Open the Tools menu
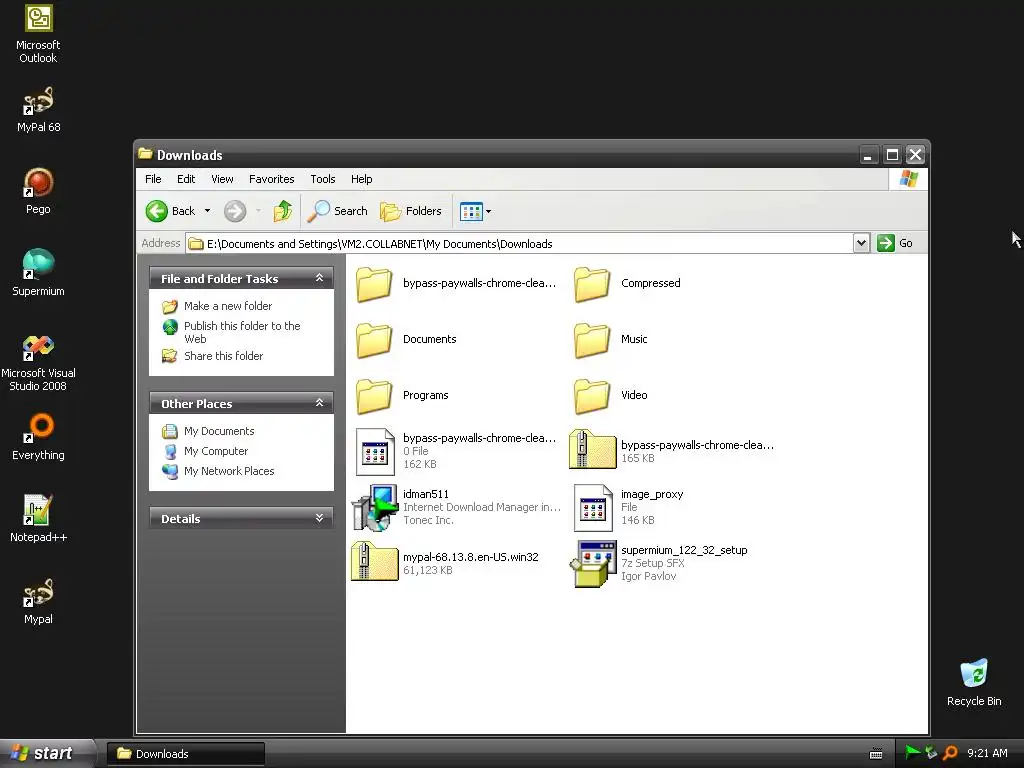Viewport: 1024px width, 768px height. click(323, 179)
